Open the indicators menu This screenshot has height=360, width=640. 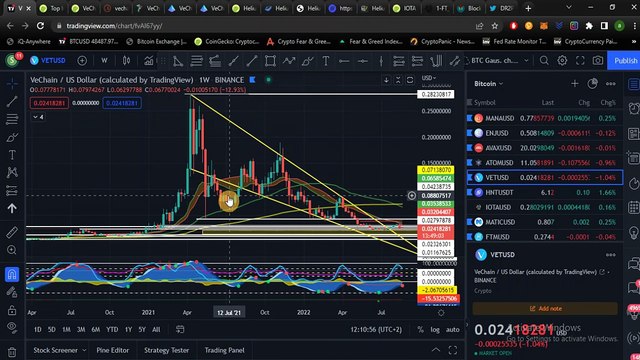[149, 60]
